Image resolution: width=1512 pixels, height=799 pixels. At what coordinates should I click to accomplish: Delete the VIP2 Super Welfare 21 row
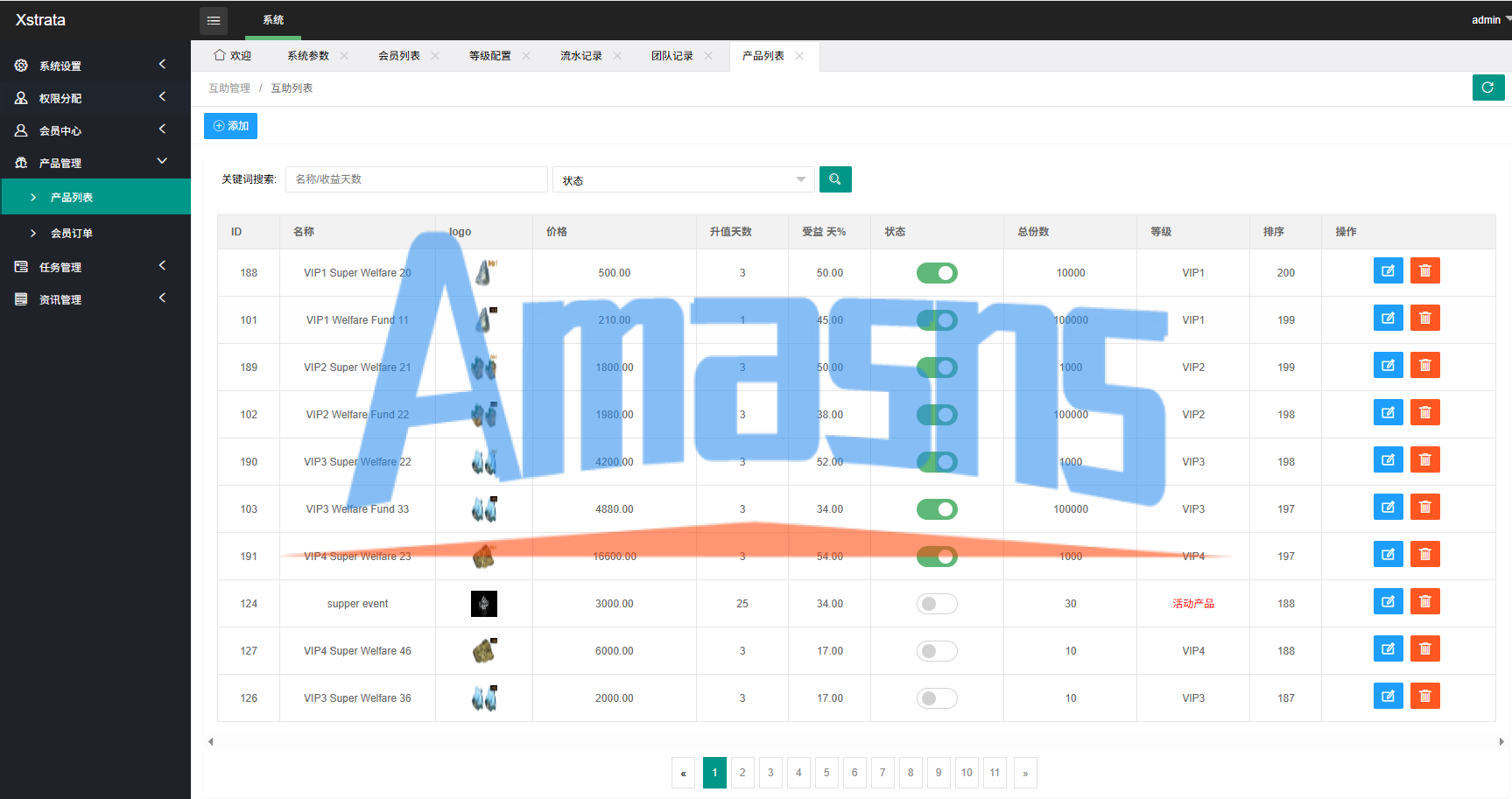(x=1425, y=366)
